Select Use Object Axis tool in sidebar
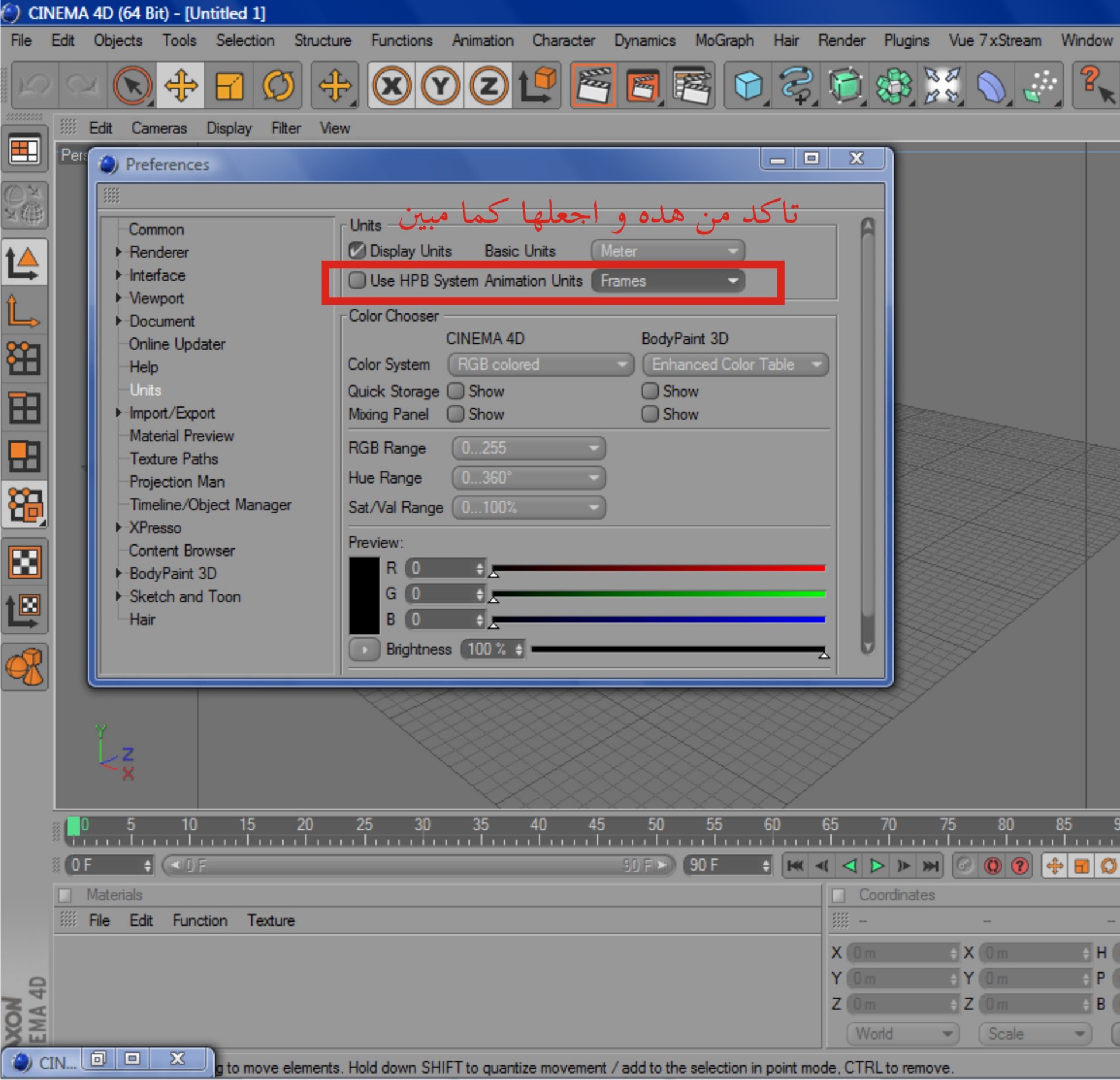The height and width of the screenshot is (1080, 1120). [24, 310]
